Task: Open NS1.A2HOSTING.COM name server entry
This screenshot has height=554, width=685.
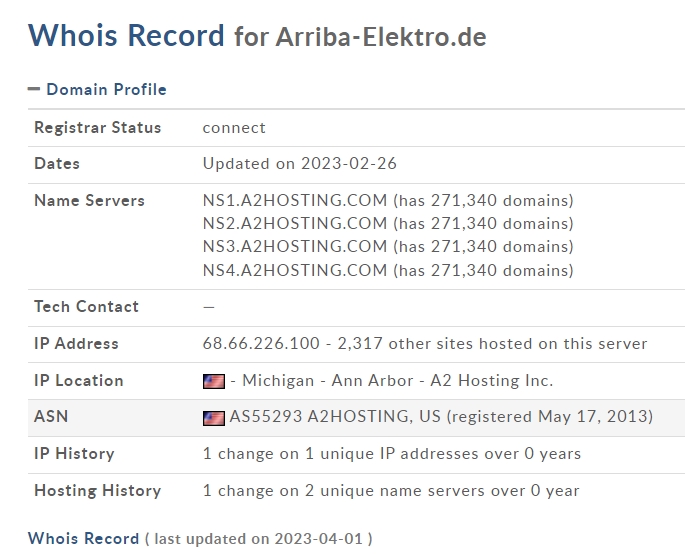Action: click(295, 200)
